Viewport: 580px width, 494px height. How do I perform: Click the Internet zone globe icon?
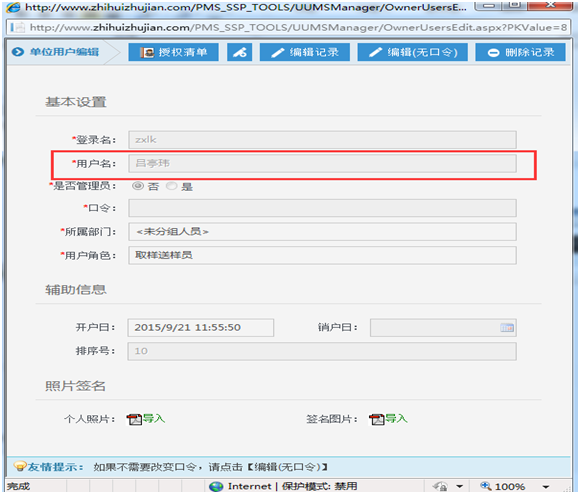(216, 487)
